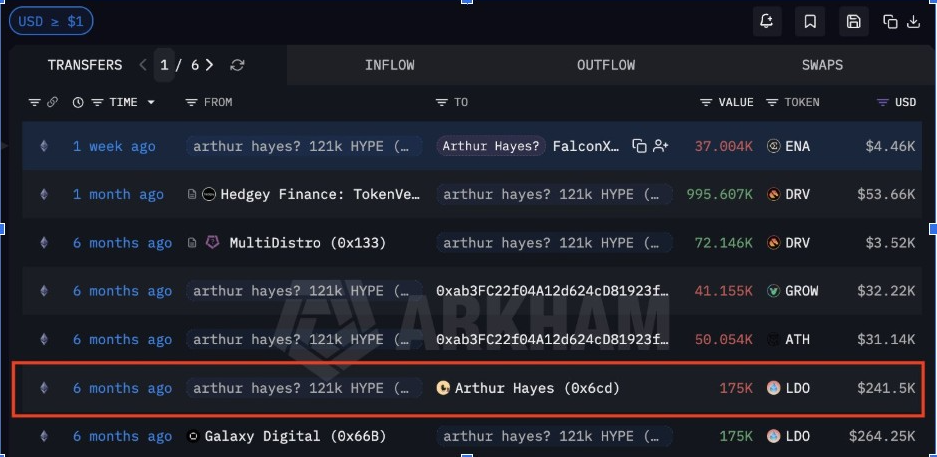Click Ethereum icon in GROW row
This screenshot has width=937, height=457.
tap(44, 291)
